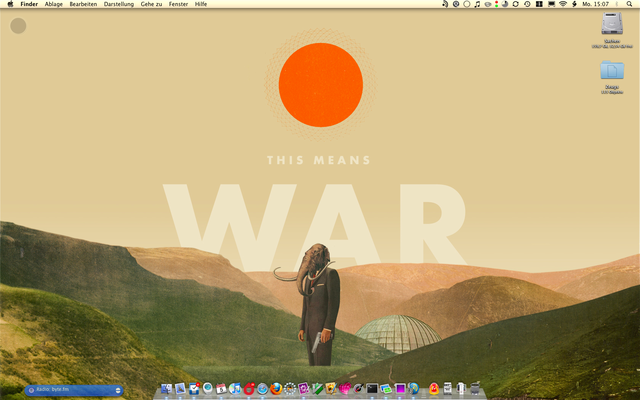
Task: Open the purple square app in Dock
Action: pyautogui.click(x=304, y=389)
